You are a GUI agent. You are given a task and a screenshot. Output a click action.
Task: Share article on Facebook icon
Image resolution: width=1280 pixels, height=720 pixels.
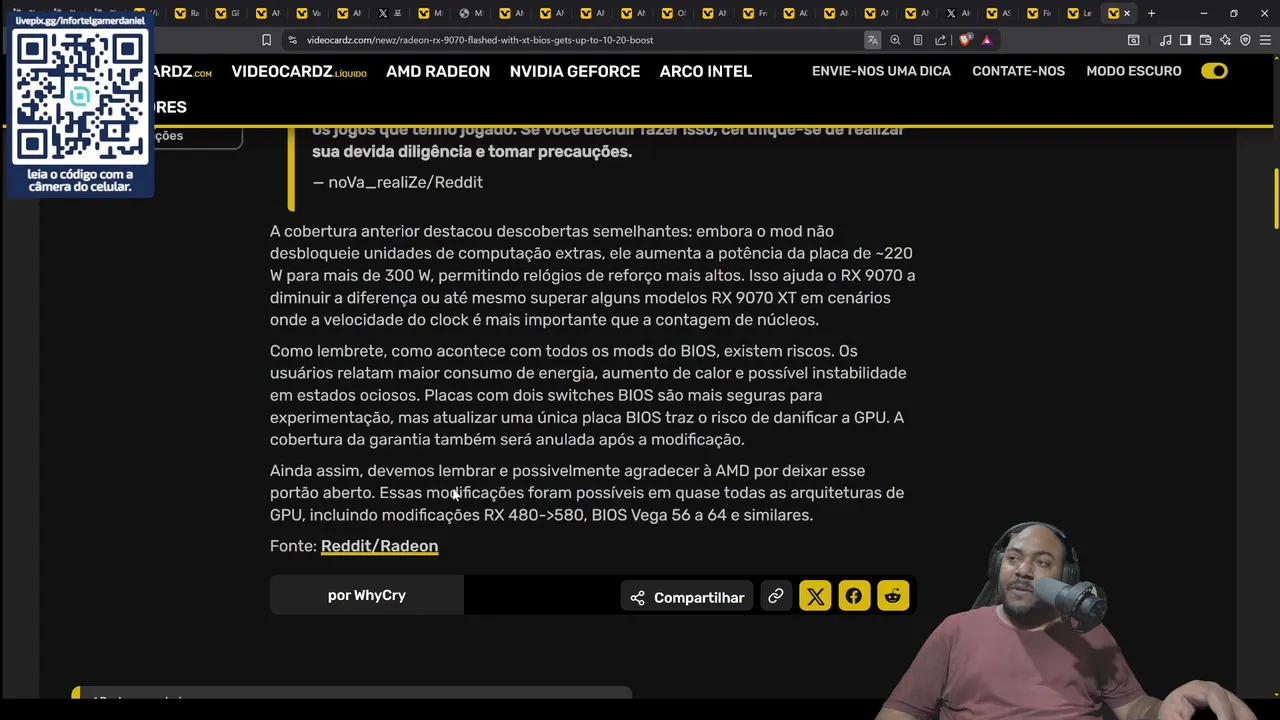(x=854, y=597)
